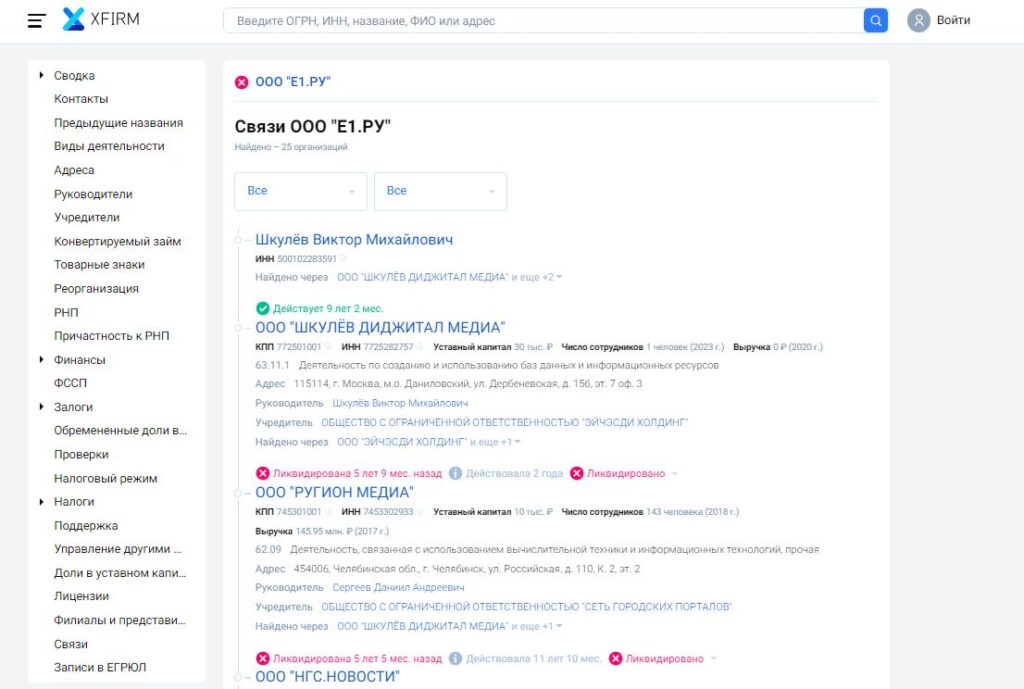Expand "Ликвидировано" status dropdown for РУГИОН МЕДИА
The width and height of the screenshot is (1024, 689).
(675, 473)
